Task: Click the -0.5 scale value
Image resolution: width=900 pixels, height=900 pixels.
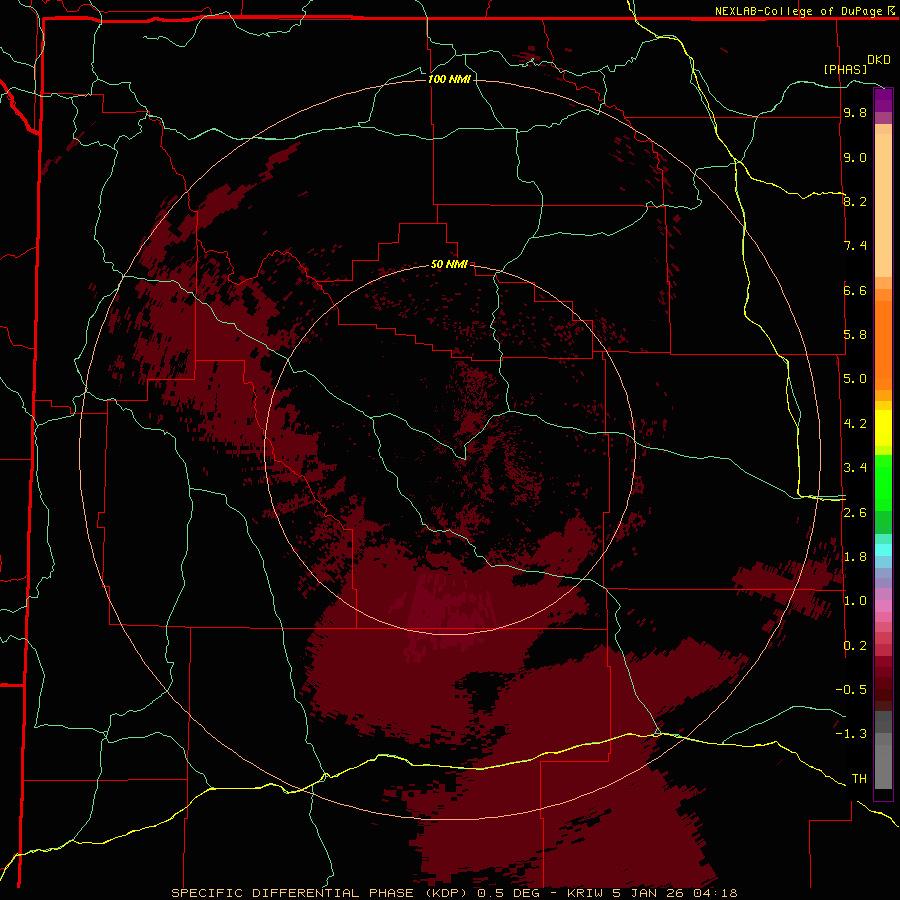Action: coord(851,690)
